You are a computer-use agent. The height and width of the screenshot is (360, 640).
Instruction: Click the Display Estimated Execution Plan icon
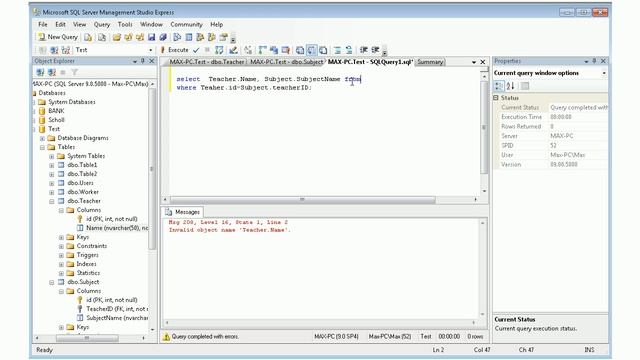[219, 50]
